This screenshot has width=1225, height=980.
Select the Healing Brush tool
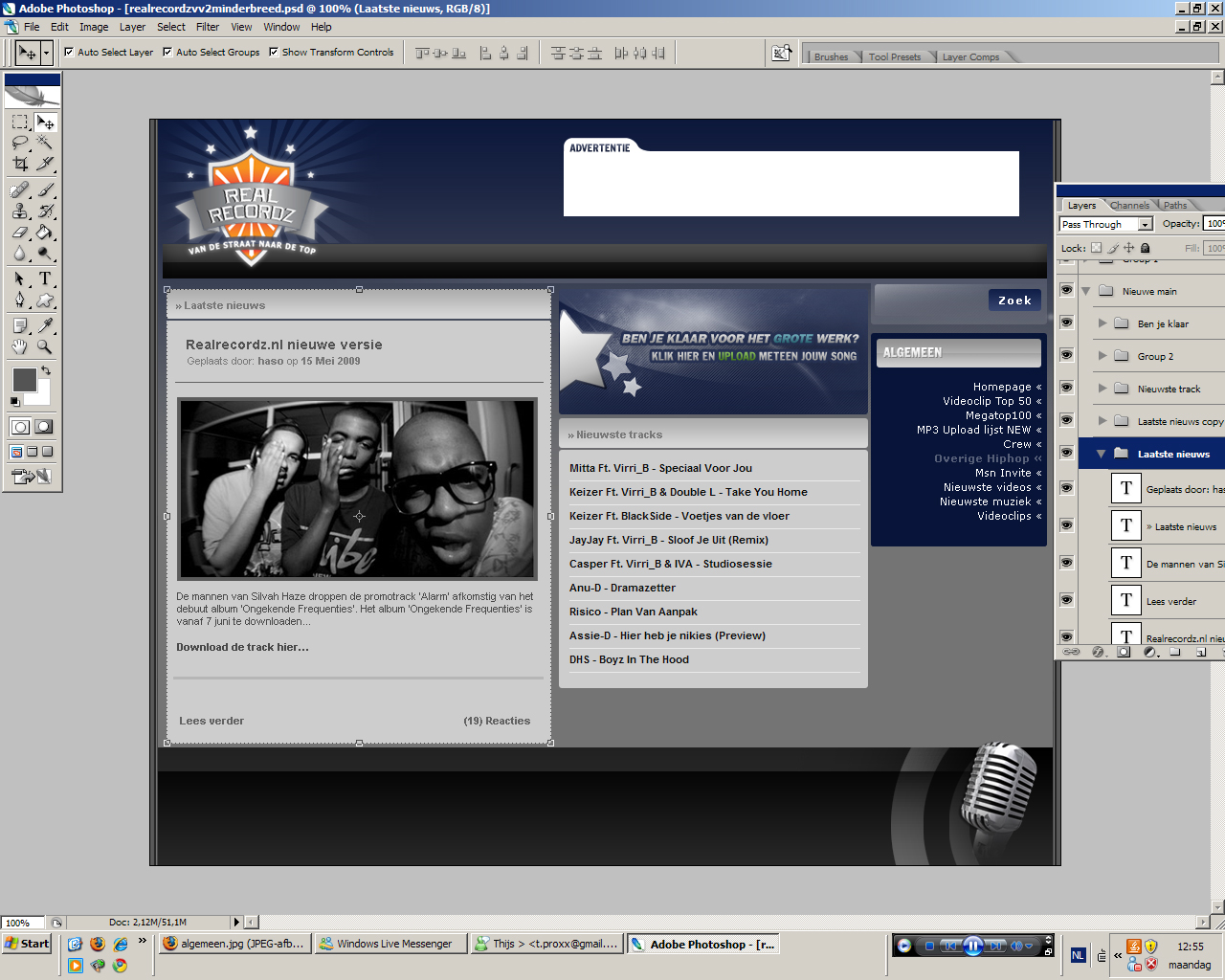[x=20, y=189]
